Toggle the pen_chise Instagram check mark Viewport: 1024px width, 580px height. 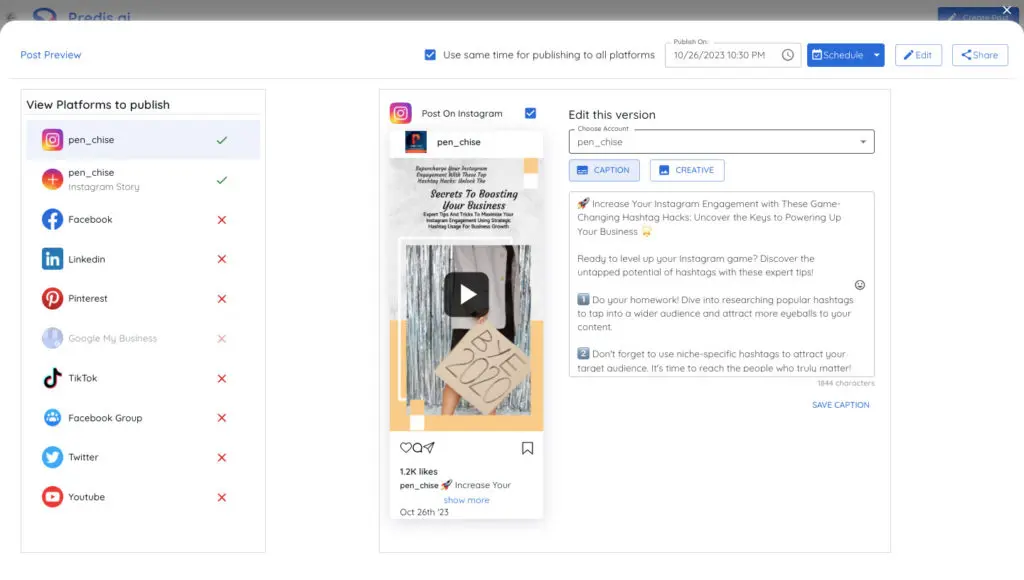coord(222,140)
